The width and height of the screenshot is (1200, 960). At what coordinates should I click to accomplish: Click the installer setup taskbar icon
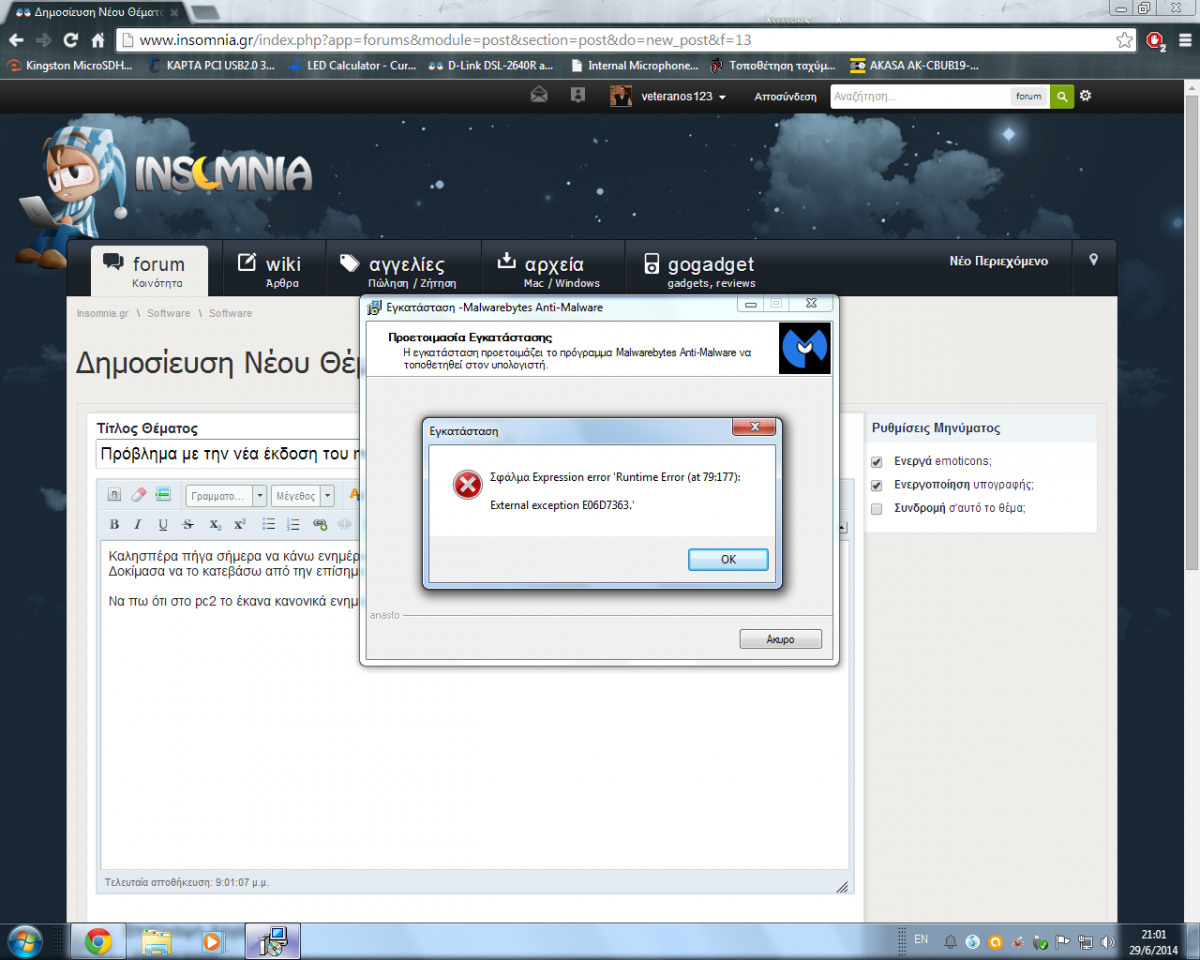272,942
